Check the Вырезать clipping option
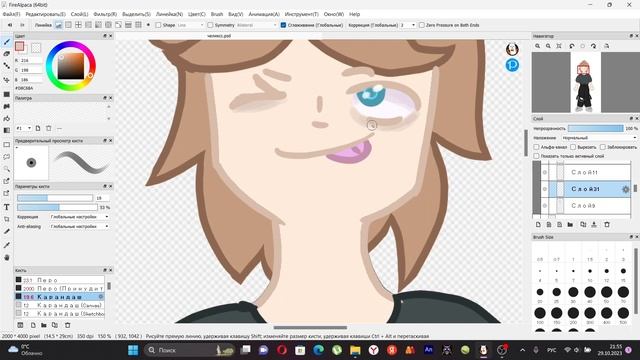Image resolution: width=640 pixels, height=360 pixels. 573,147
